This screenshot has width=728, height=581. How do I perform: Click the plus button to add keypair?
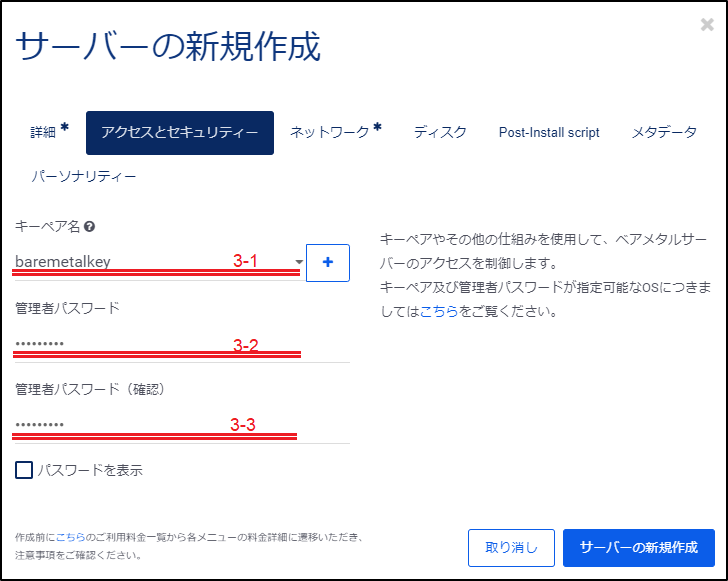pos(328,263)
